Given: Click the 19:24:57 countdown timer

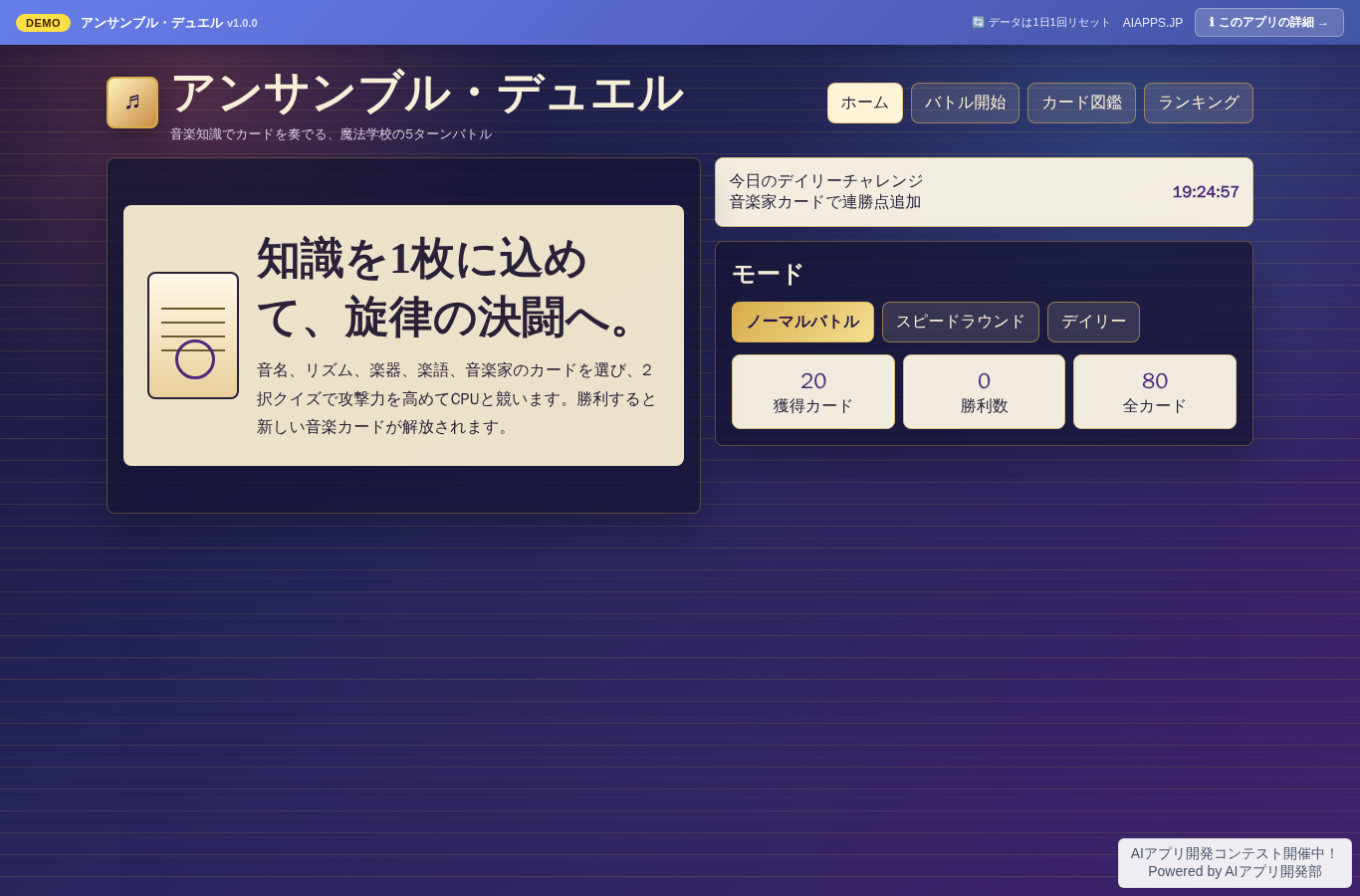Looking at the screenshot, I should [x=1206, y=192].
